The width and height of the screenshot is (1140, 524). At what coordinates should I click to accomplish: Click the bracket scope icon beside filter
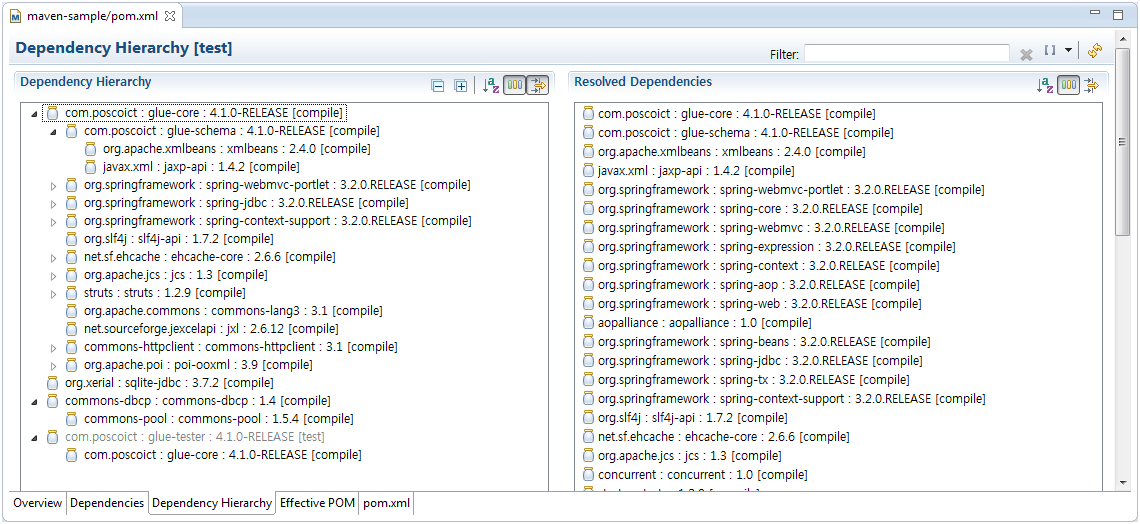point(1050,50)
